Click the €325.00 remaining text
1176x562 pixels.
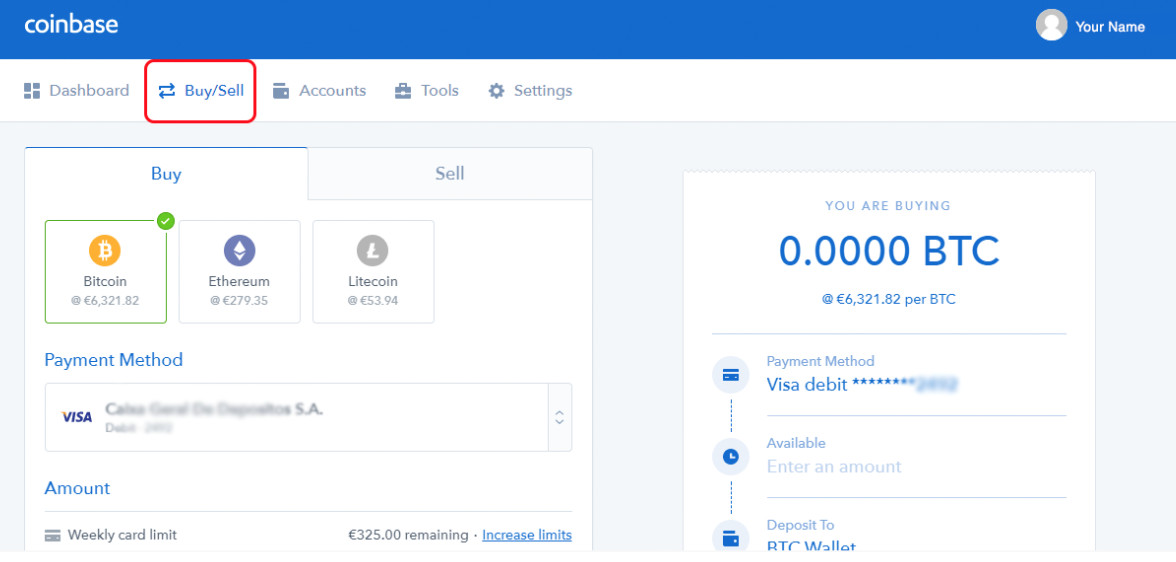pyautogui.click(x=408, y=535)
